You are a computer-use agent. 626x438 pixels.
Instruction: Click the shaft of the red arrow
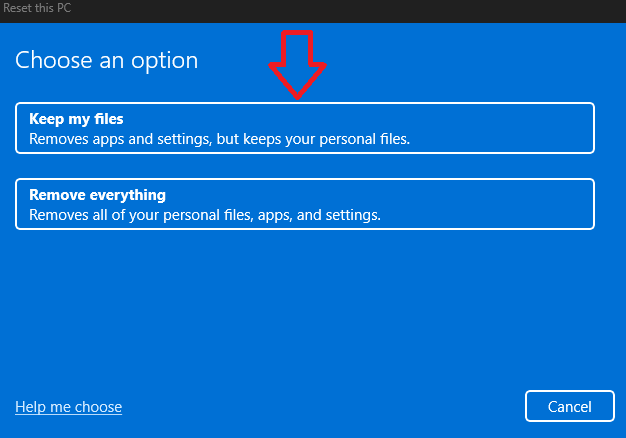coord(297,47)
